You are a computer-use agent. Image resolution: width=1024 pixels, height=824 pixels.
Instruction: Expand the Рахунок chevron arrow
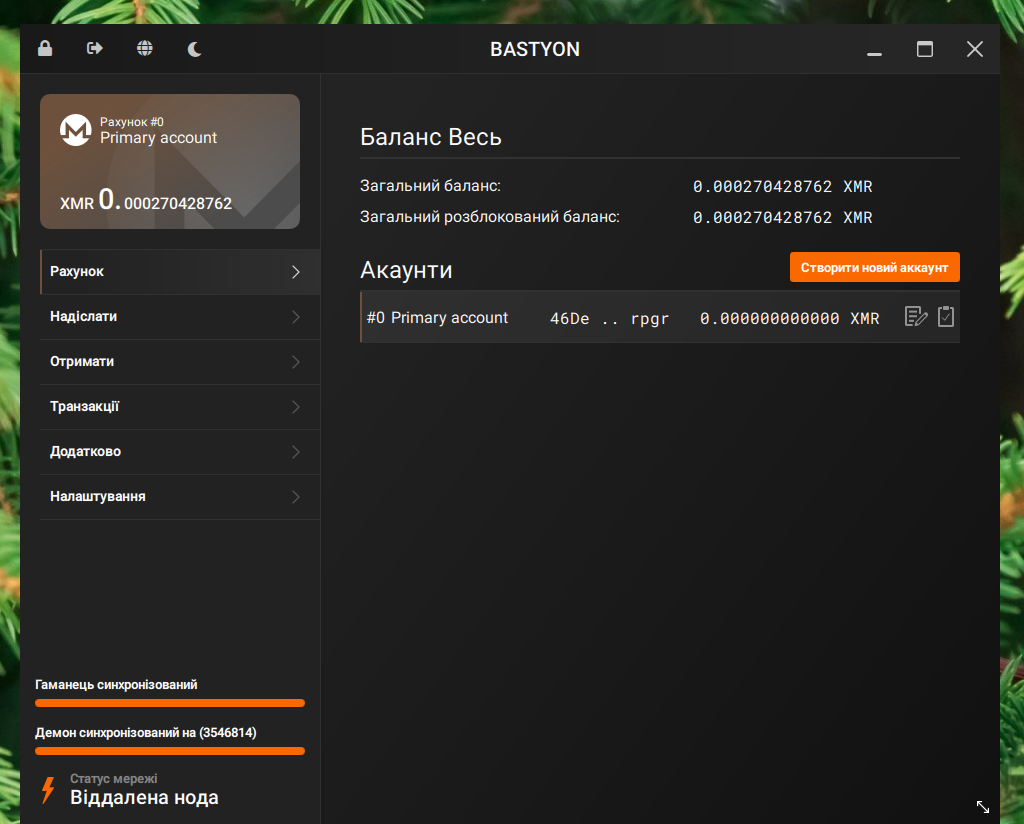(295, 272)
